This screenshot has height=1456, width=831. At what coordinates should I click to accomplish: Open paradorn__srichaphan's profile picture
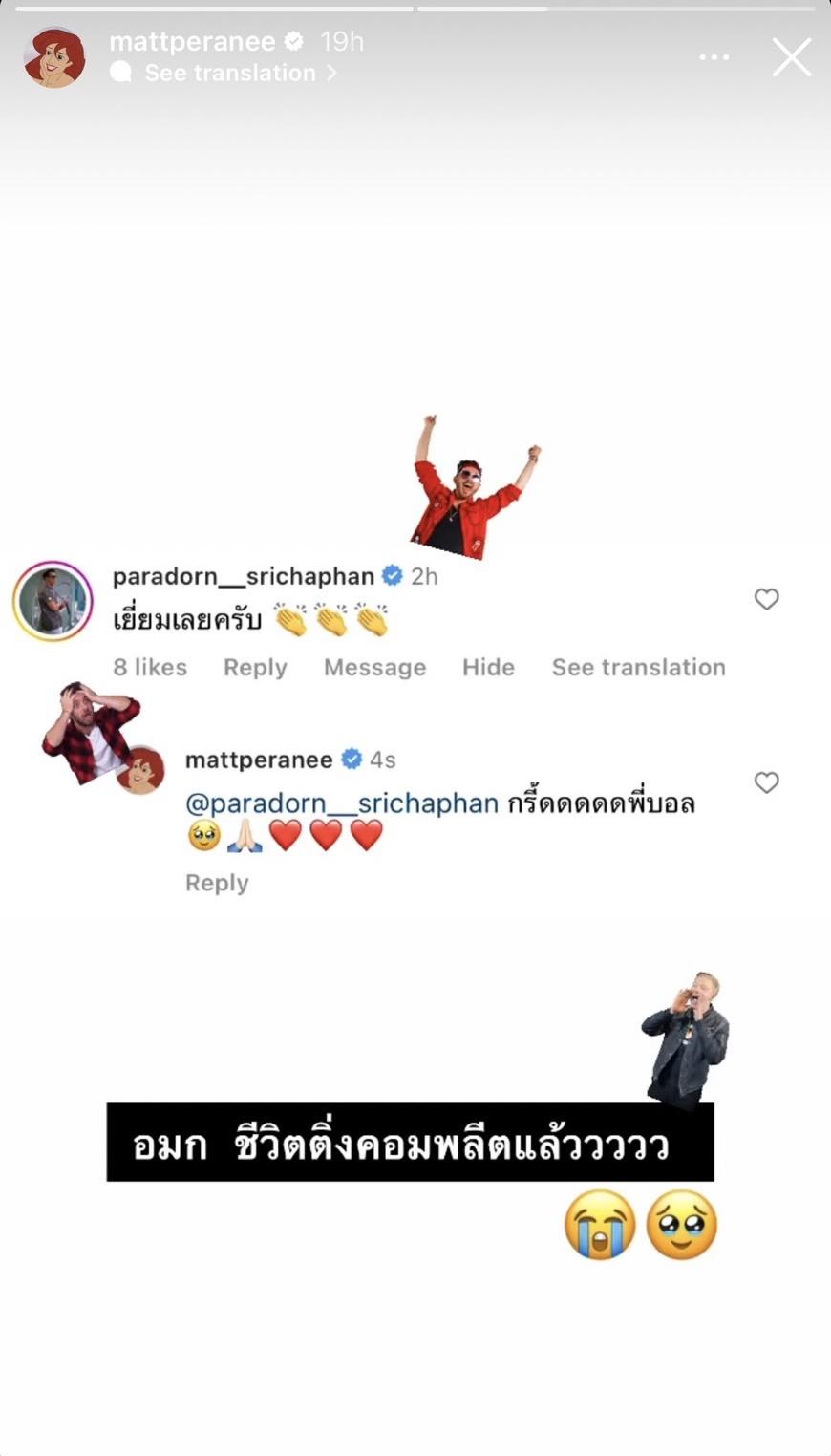click(53, 601)
